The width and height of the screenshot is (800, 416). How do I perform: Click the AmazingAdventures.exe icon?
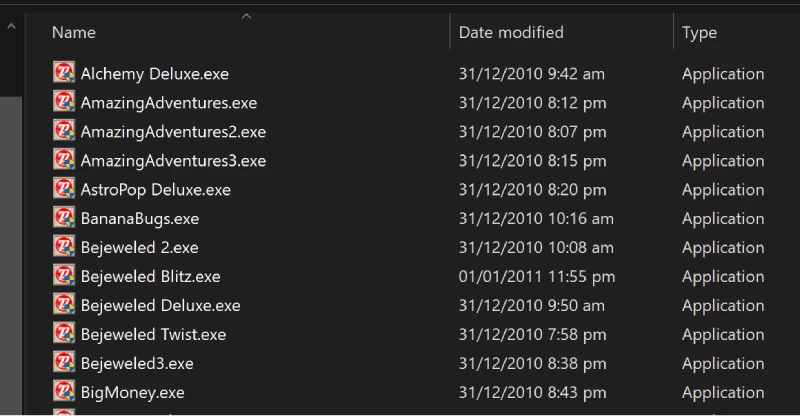(64, 102)
